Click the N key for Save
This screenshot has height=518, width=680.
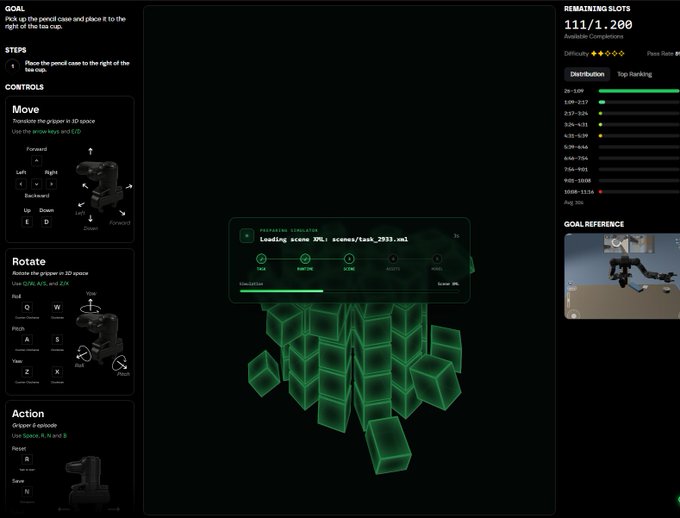[x=27, y=492]
